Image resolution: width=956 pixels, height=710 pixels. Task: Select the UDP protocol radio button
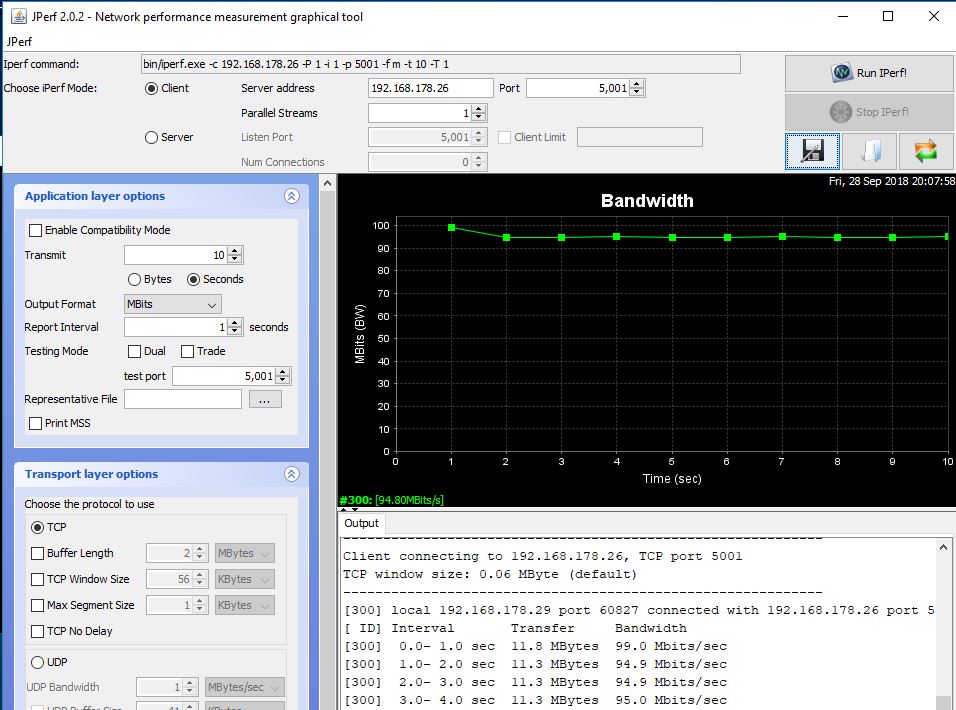(x=37, y=662)
